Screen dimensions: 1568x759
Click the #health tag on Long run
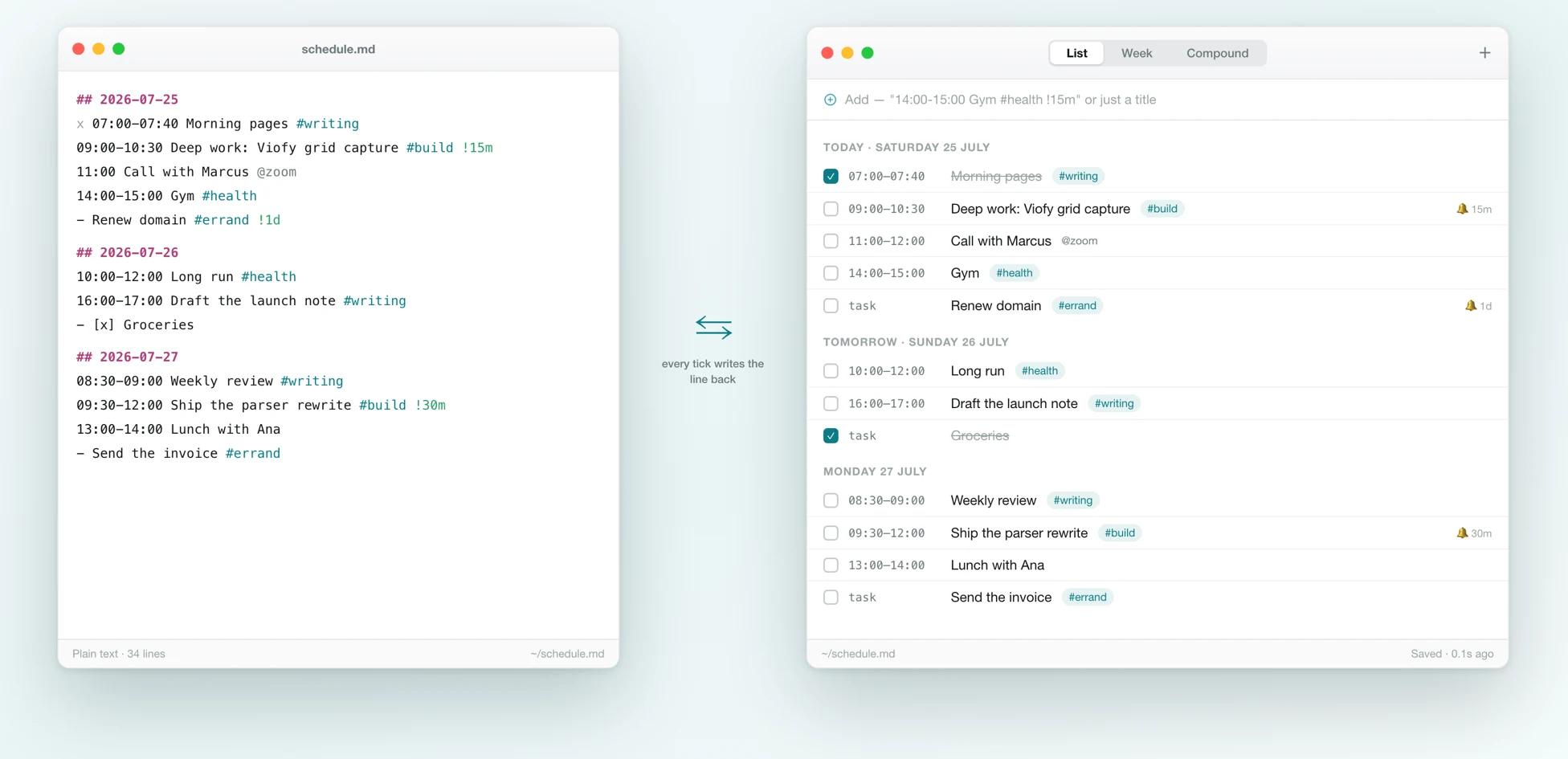point(1039,371)
